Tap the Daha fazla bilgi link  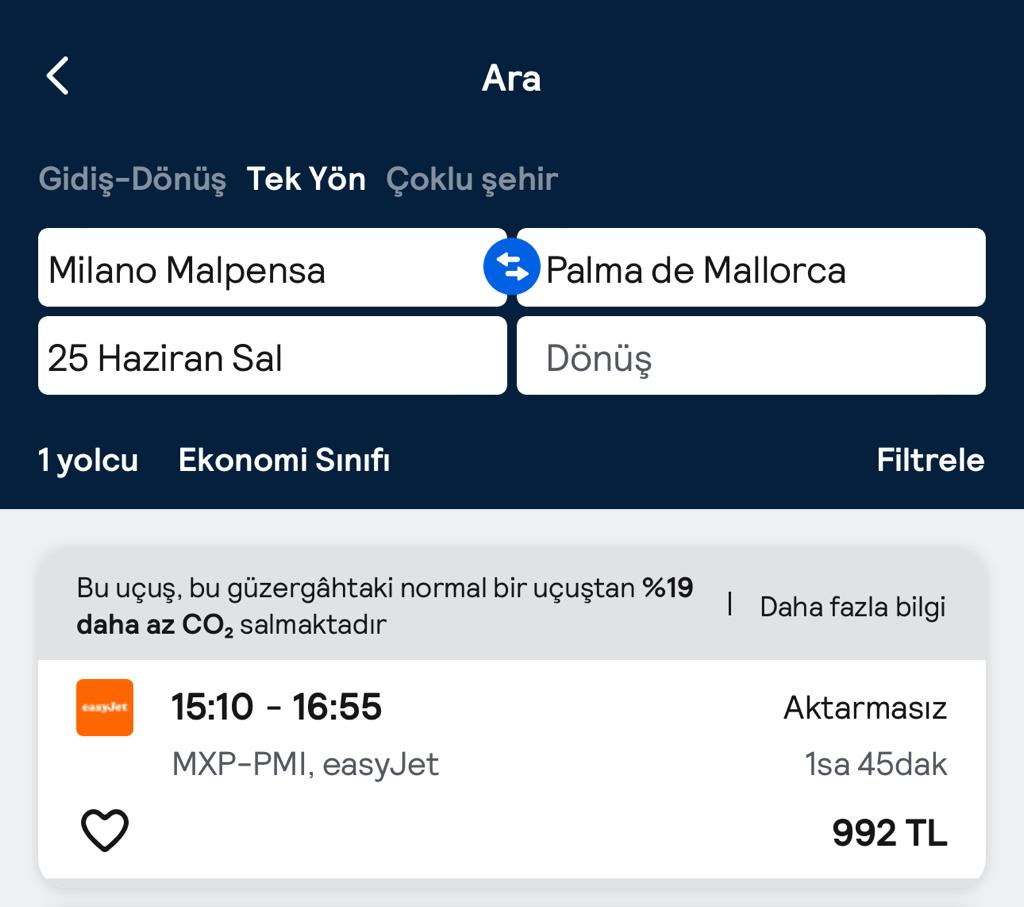(x=852, y=607)
